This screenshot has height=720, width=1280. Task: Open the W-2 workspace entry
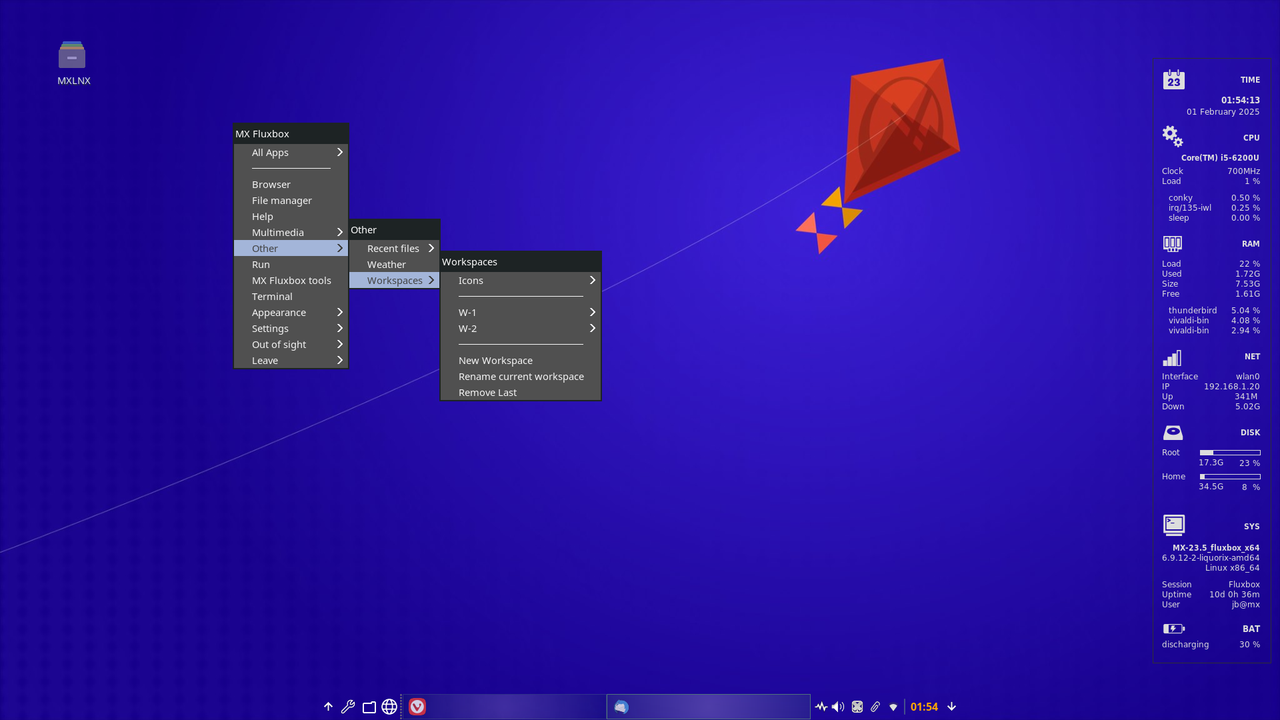tap(520, 328)
